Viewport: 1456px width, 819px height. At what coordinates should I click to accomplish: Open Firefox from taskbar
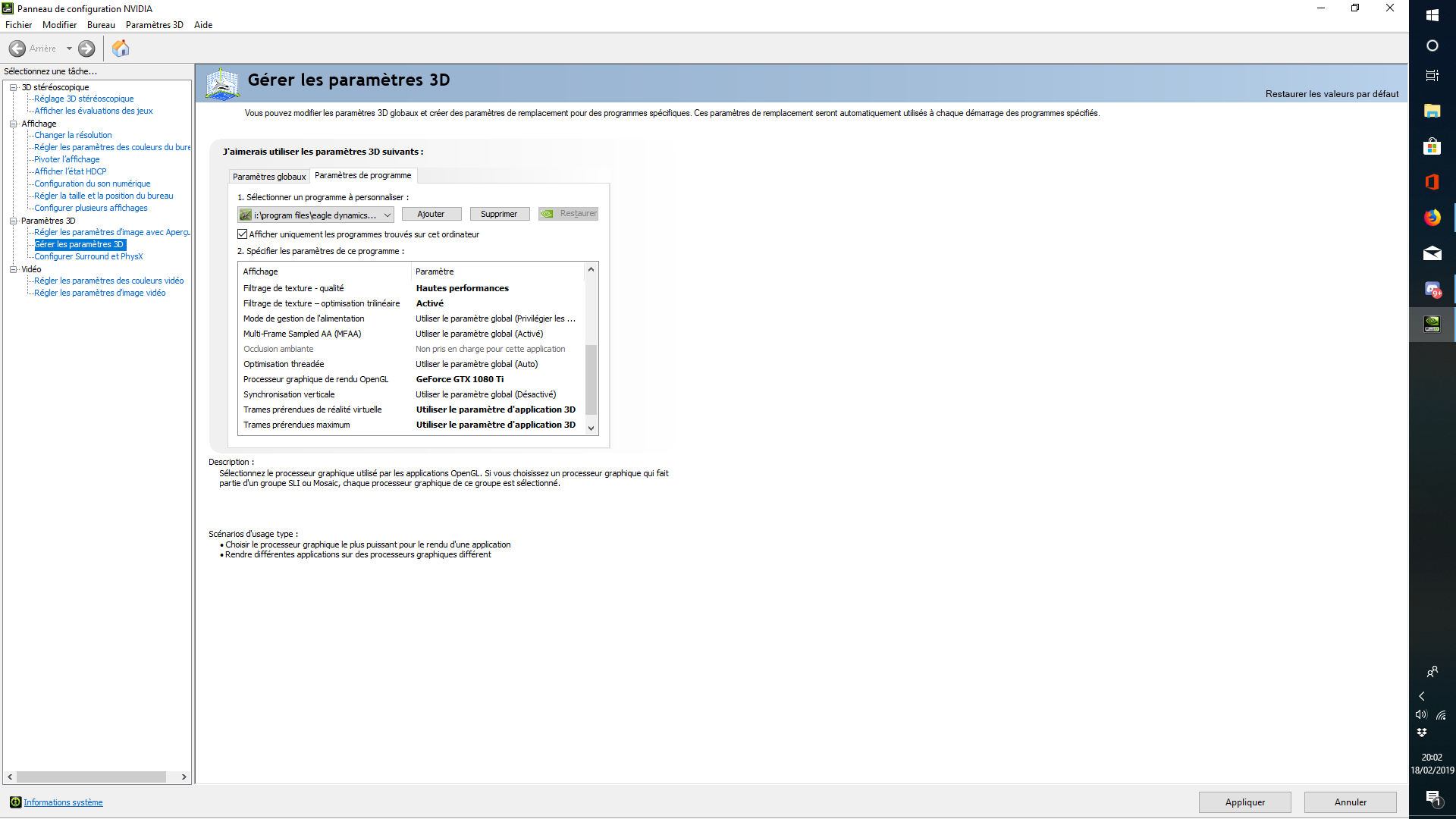(1432, 218)
